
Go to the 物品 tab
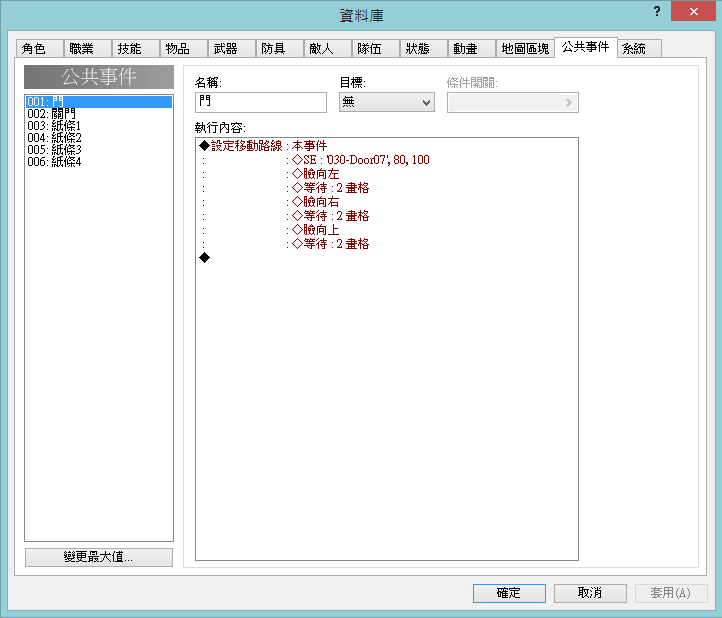pos(178,49)
